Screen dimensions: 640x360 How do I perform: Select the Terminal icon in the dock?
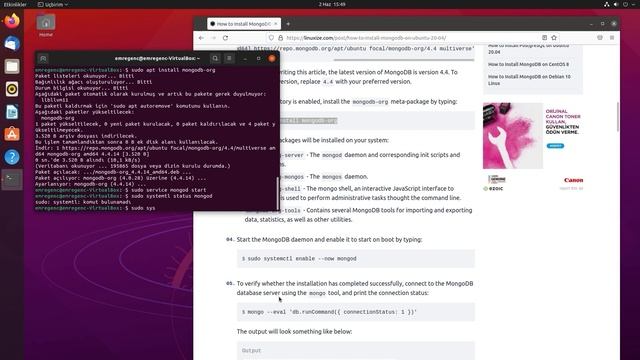click(12, 180)
